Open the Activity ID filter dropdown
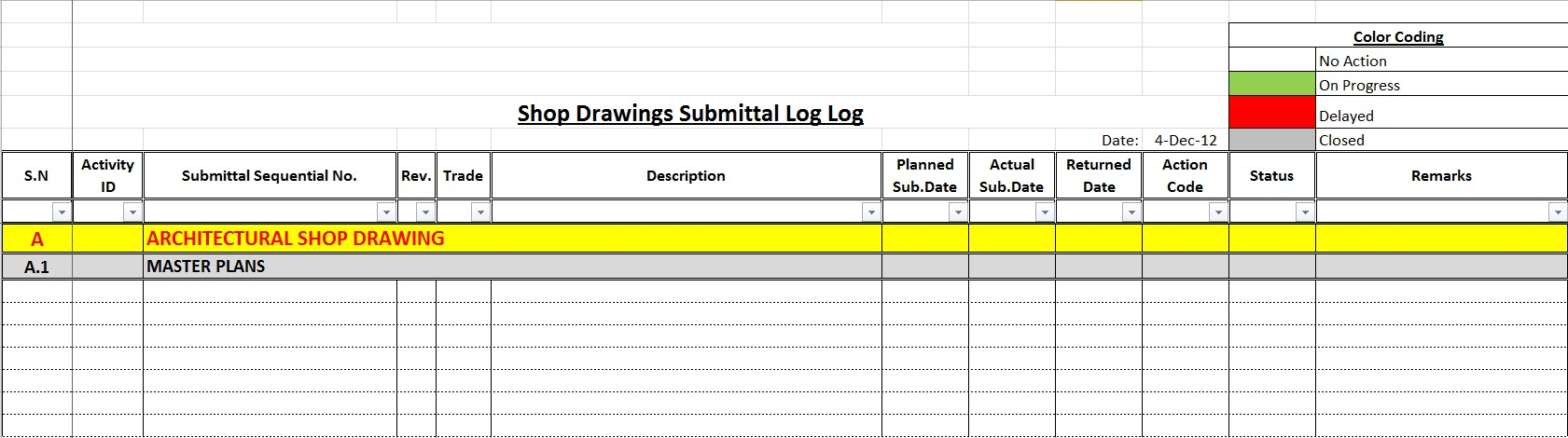The width and height of the screenshot is (1568, 438). (132, 212)
